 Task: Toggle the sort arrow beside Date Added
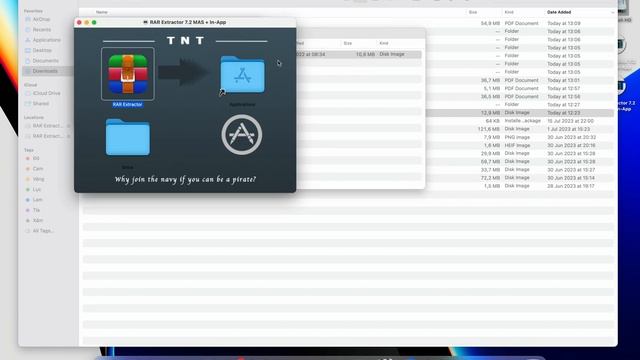[612, 13]
